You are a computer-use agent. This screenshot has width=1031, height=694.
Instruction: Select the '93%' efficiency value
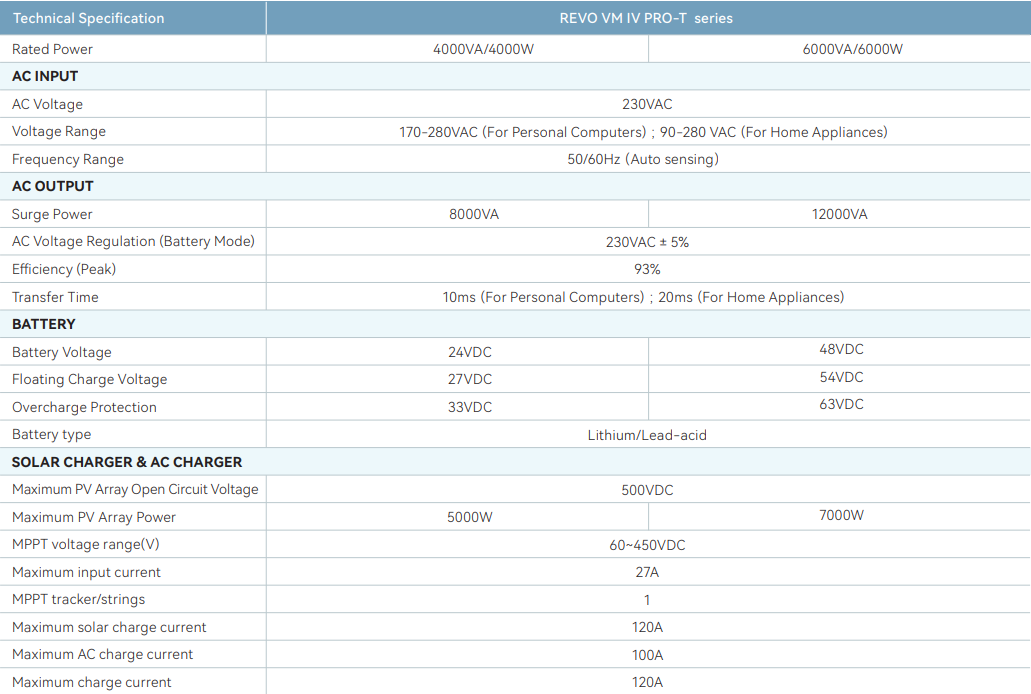point(647,269)
